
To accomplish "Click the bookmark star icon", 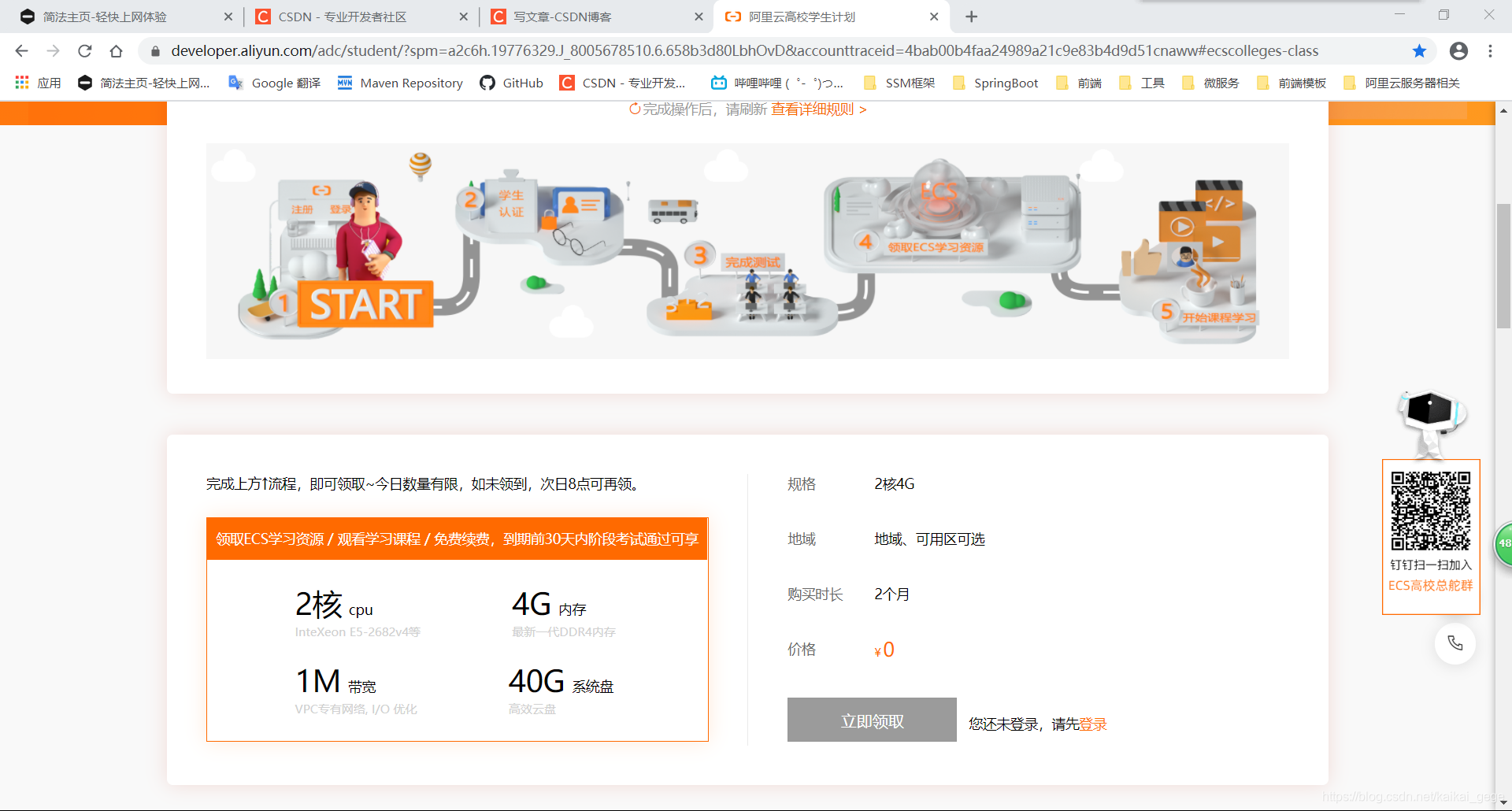I will click(x=1419, y=51).
